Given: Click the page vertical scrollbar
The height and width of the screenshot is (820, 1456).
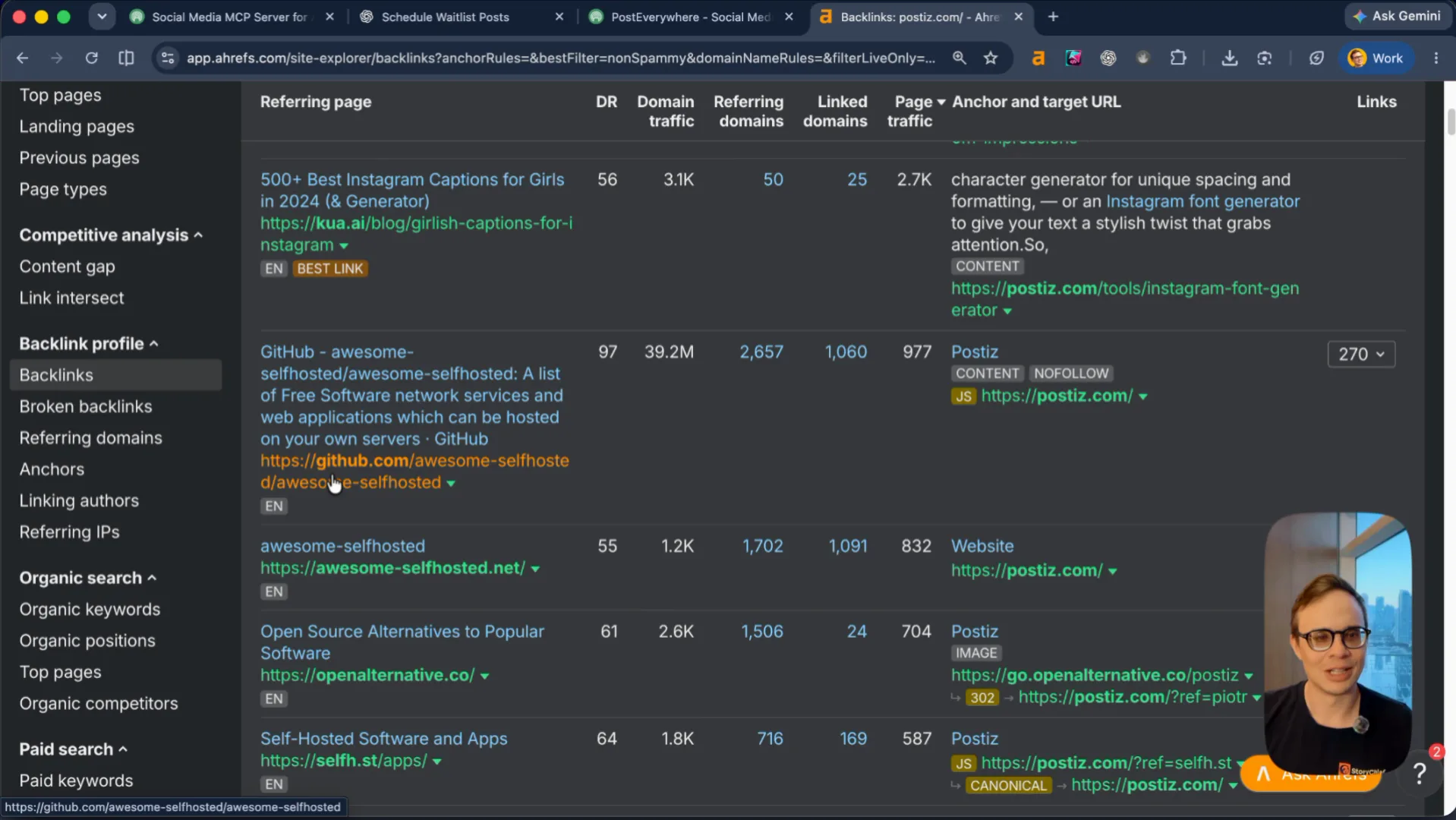Looking at the screenshot, I should pos(1451,121).
